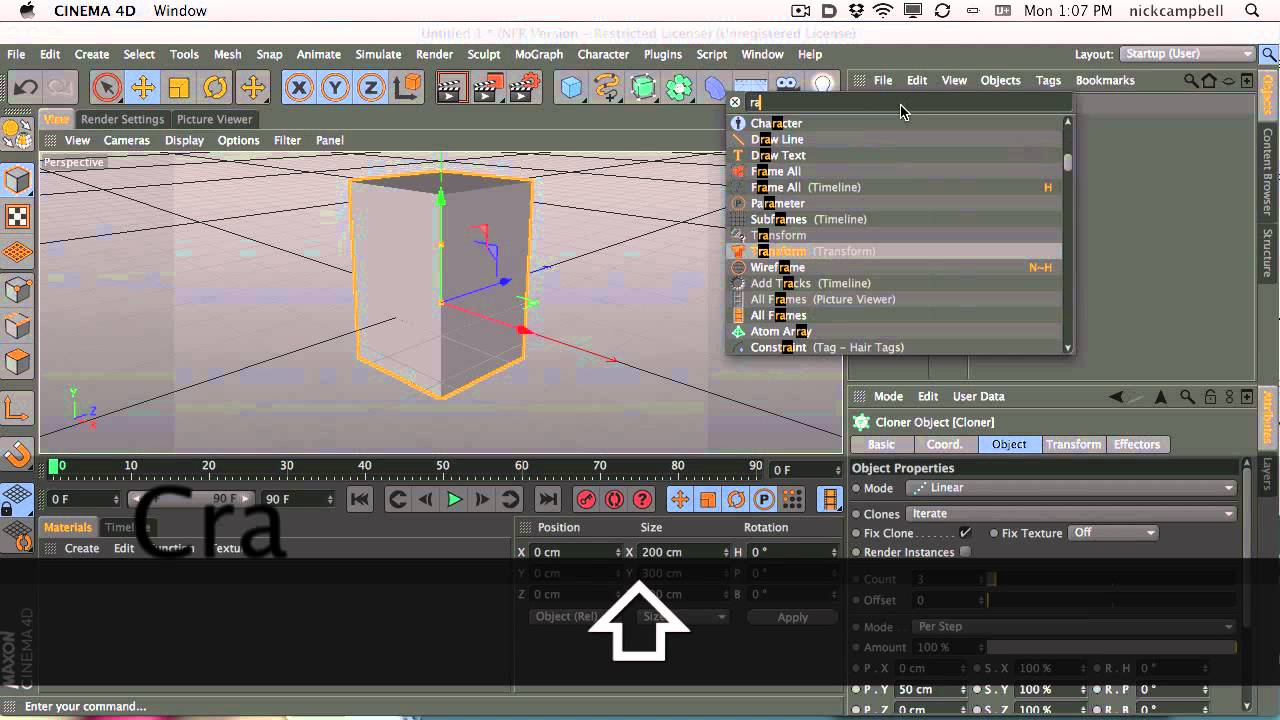
Task: Jump to start of animation
Action: tap(360, 499)
